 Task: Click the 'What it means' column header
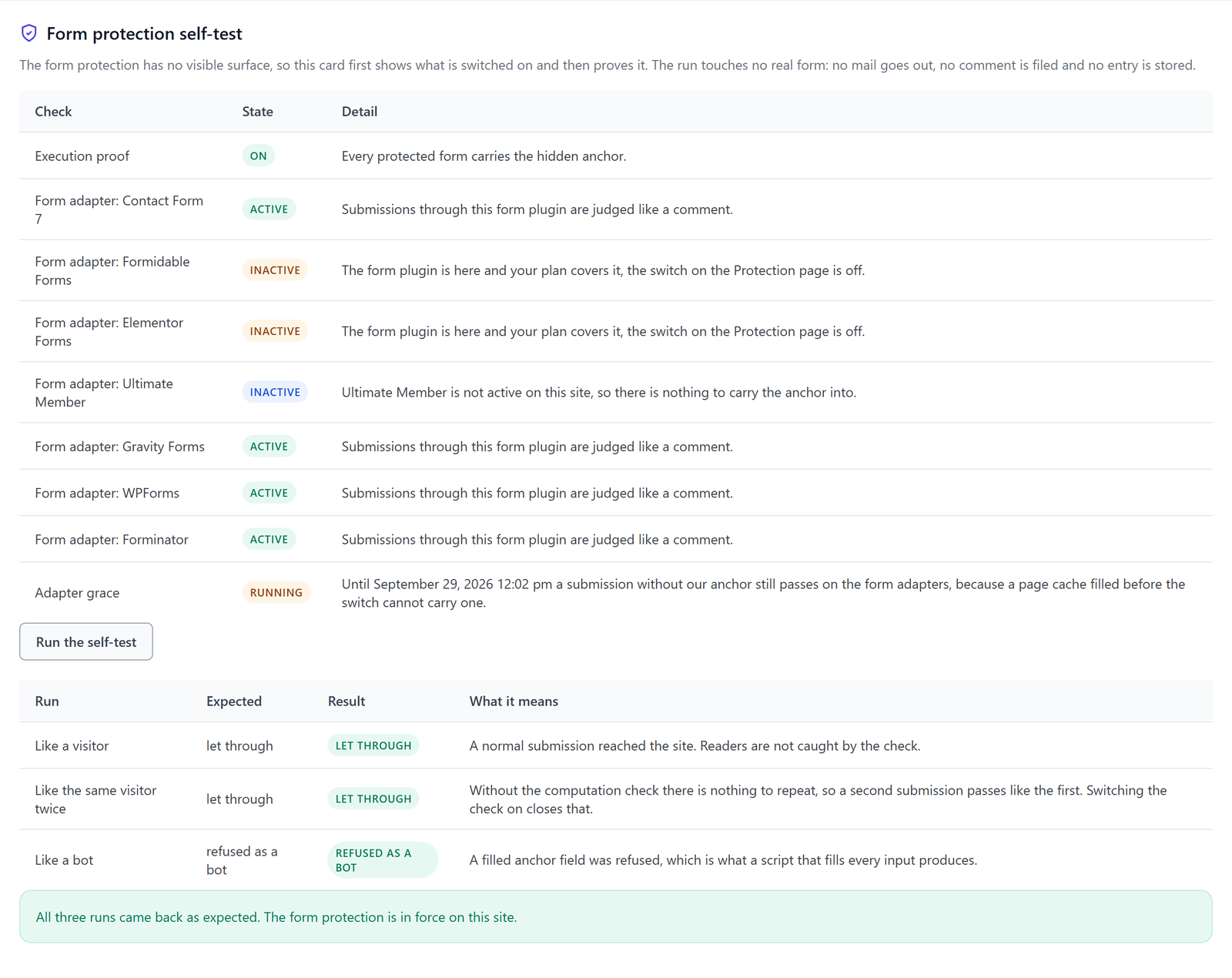(514, 701)
